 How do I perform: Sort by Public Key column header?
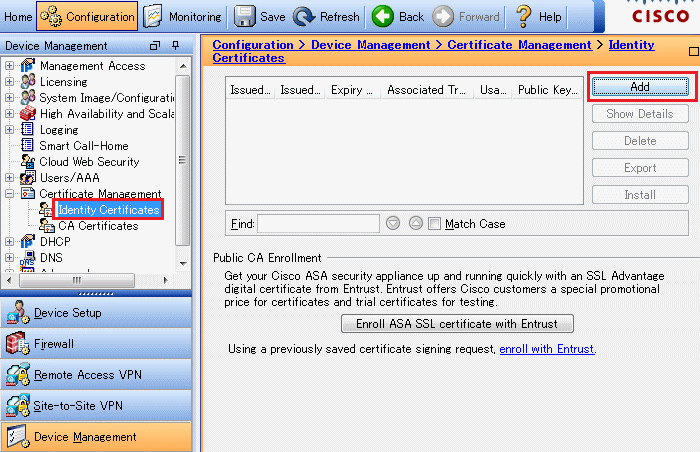[547, 90]
